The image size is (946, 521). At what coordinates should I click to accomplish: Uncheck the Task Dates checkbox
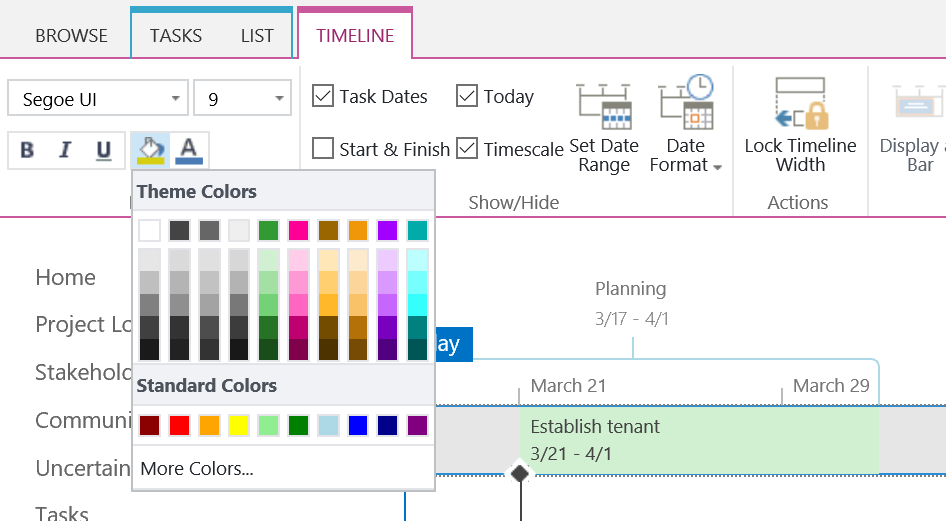[x=323, y=96]
